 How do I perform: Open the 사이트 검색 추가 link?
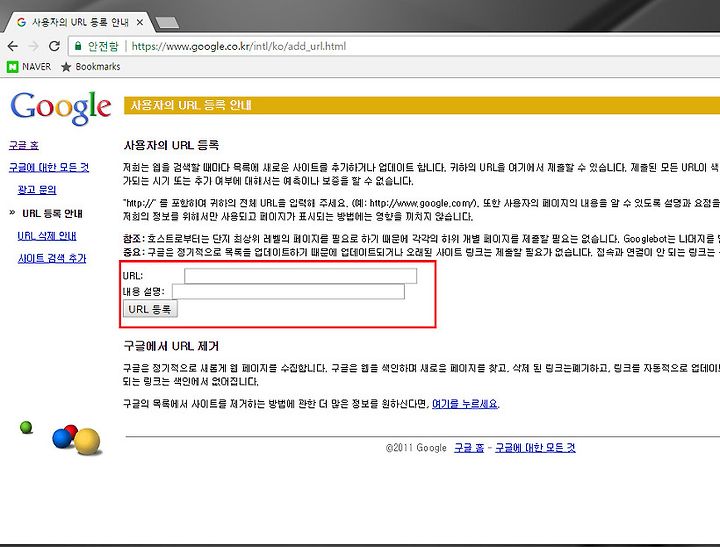coord(52,259)
